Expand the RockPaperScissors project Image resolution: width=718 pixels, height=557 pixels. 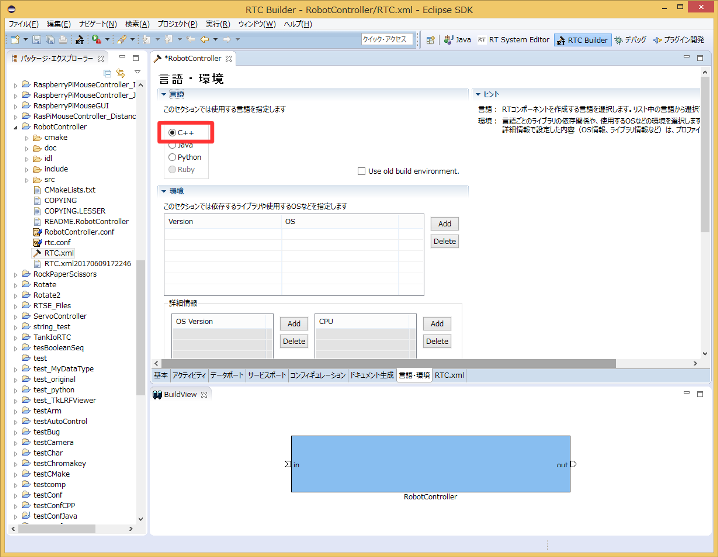pyautogui.click(x=15, y=274)
